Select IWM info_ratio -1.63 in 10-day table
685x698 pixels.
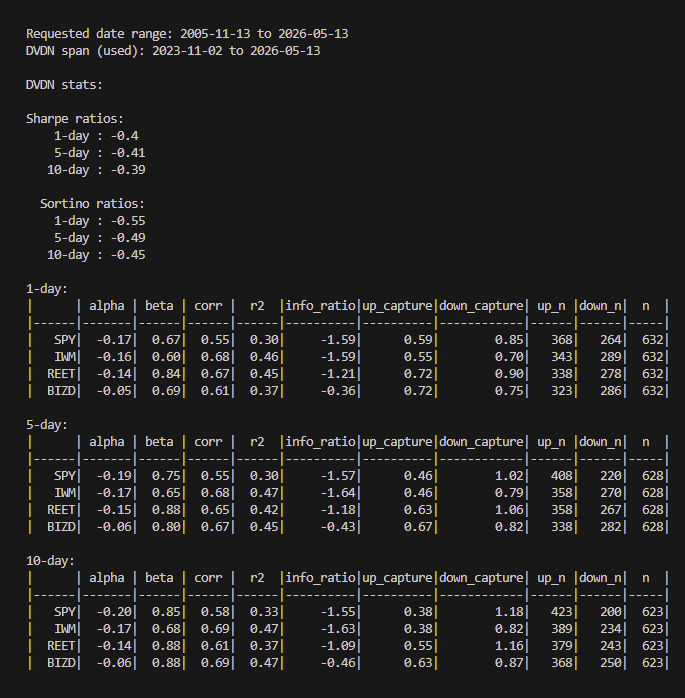point(338,629)
